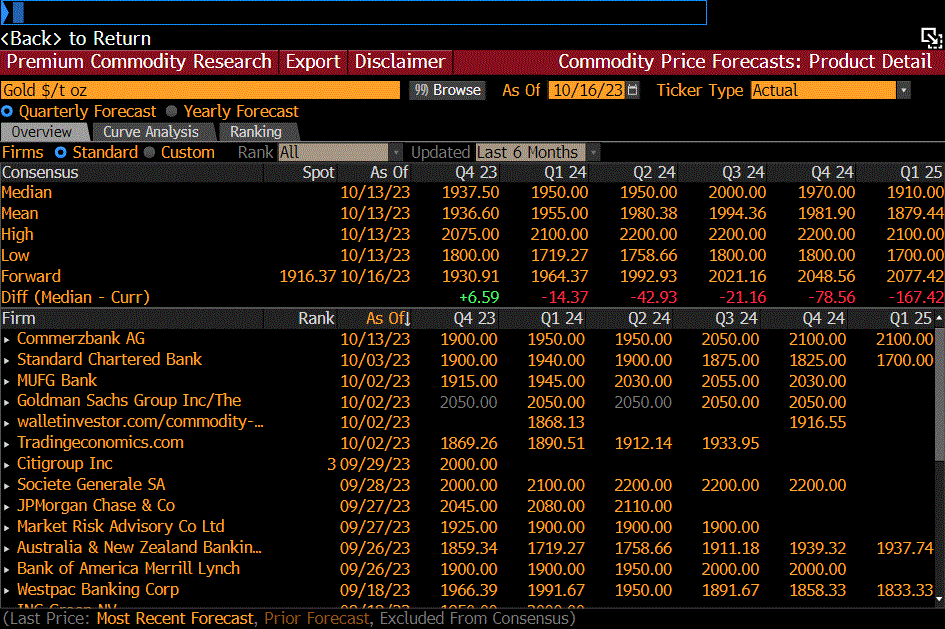This screenshot has width=945, height=629.
Task: Click the Diff Q1 25 value -167.42
Action: [916, 298]
